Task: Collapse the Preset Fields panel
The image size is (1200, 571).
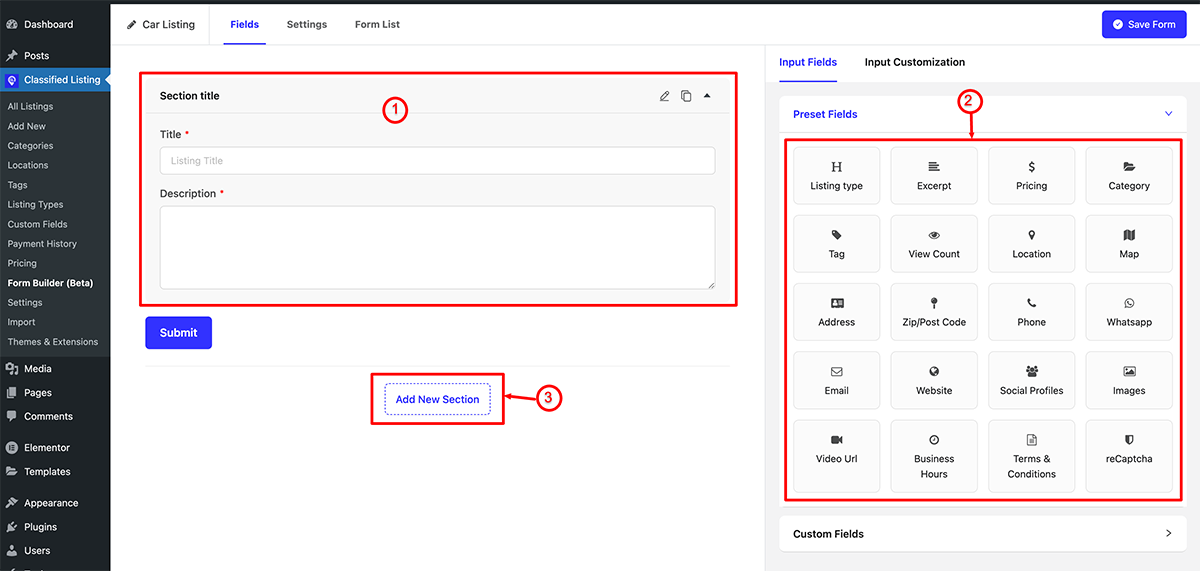Action: 1168,114
